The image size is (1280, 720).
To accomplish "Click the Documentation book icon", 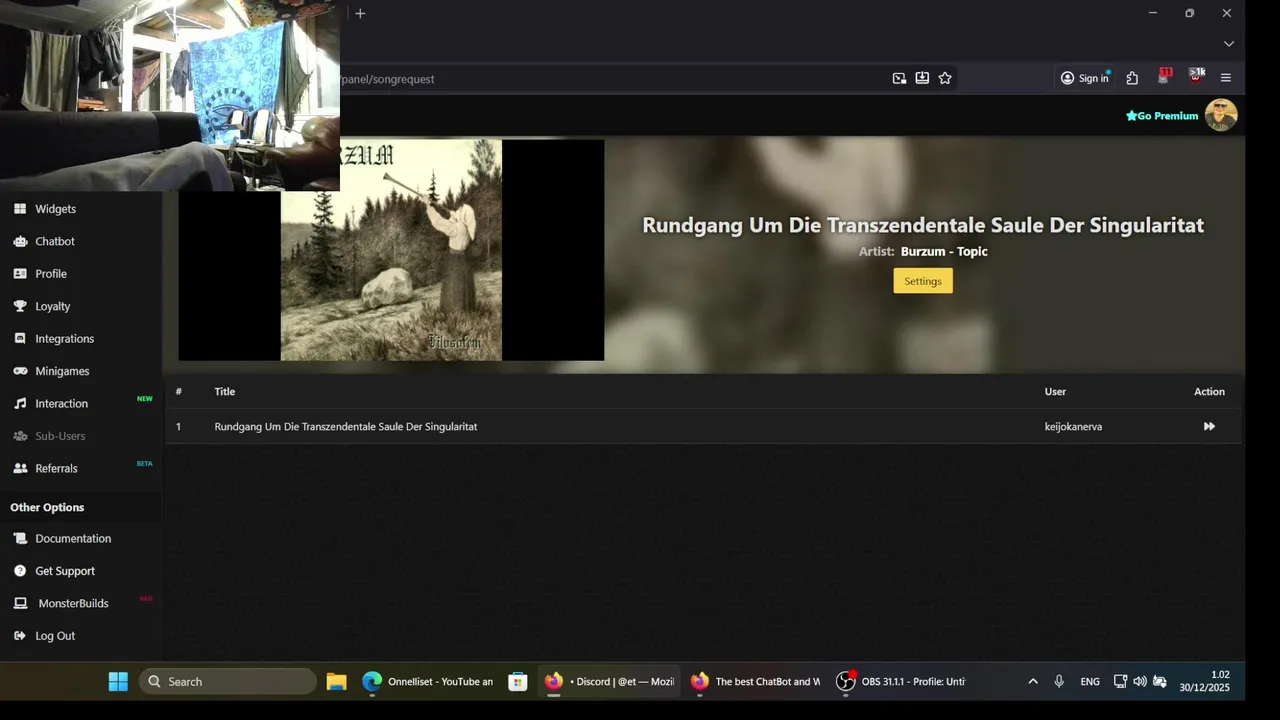I will point(20,538).
